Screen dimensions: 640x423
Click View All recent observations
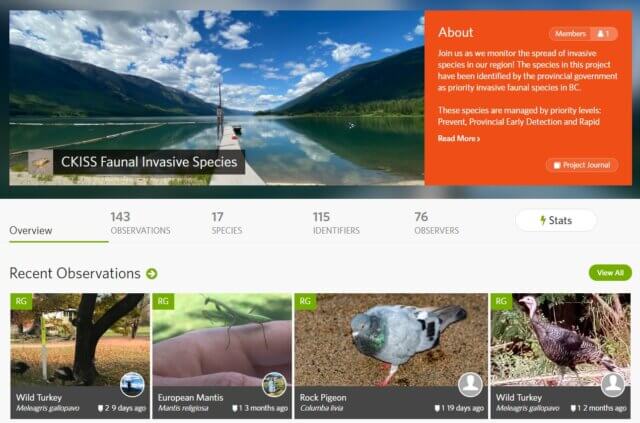pos(610,273)
